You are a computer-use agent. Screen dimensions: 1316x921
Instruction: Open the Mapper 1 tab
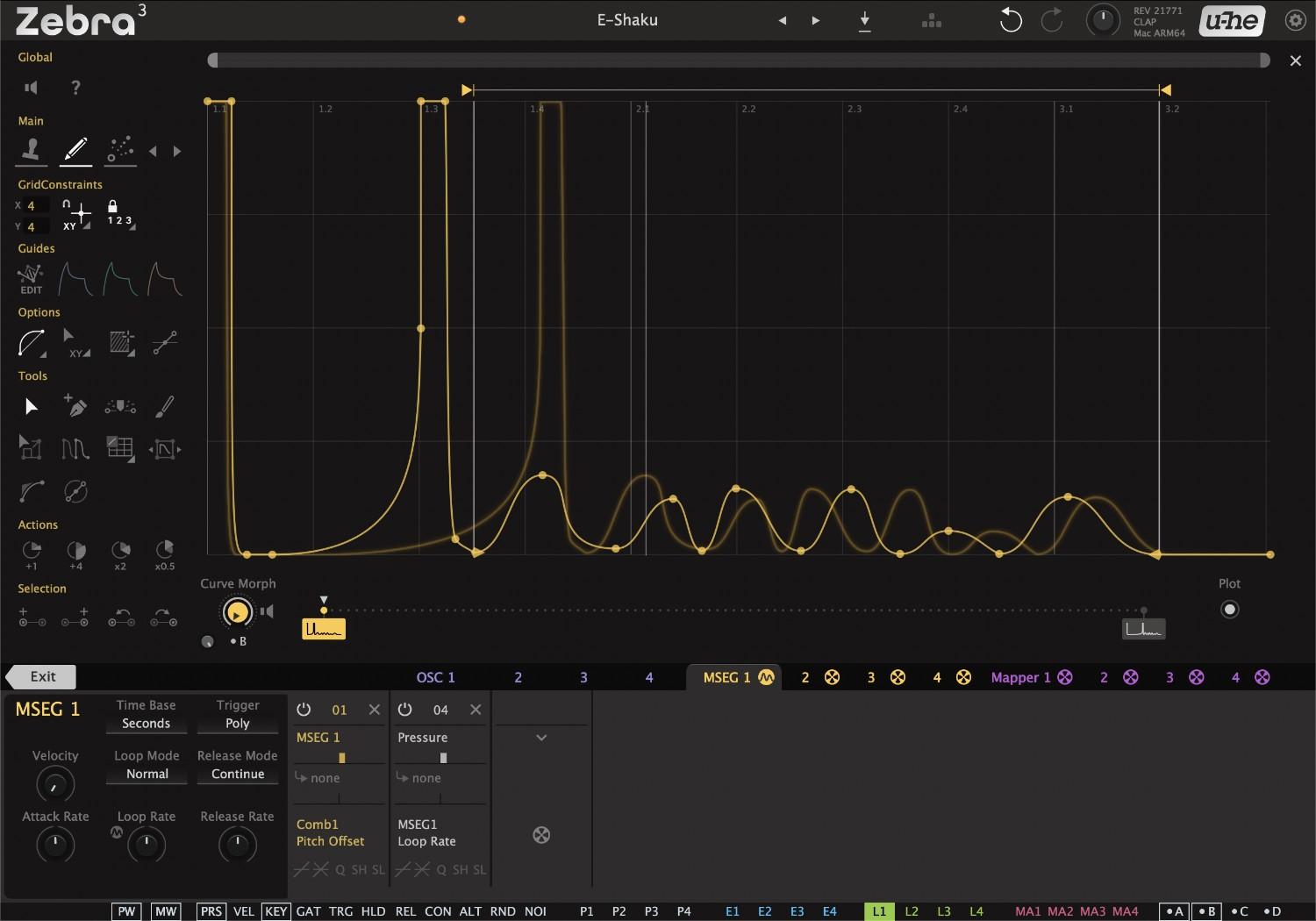point(1020,676)
